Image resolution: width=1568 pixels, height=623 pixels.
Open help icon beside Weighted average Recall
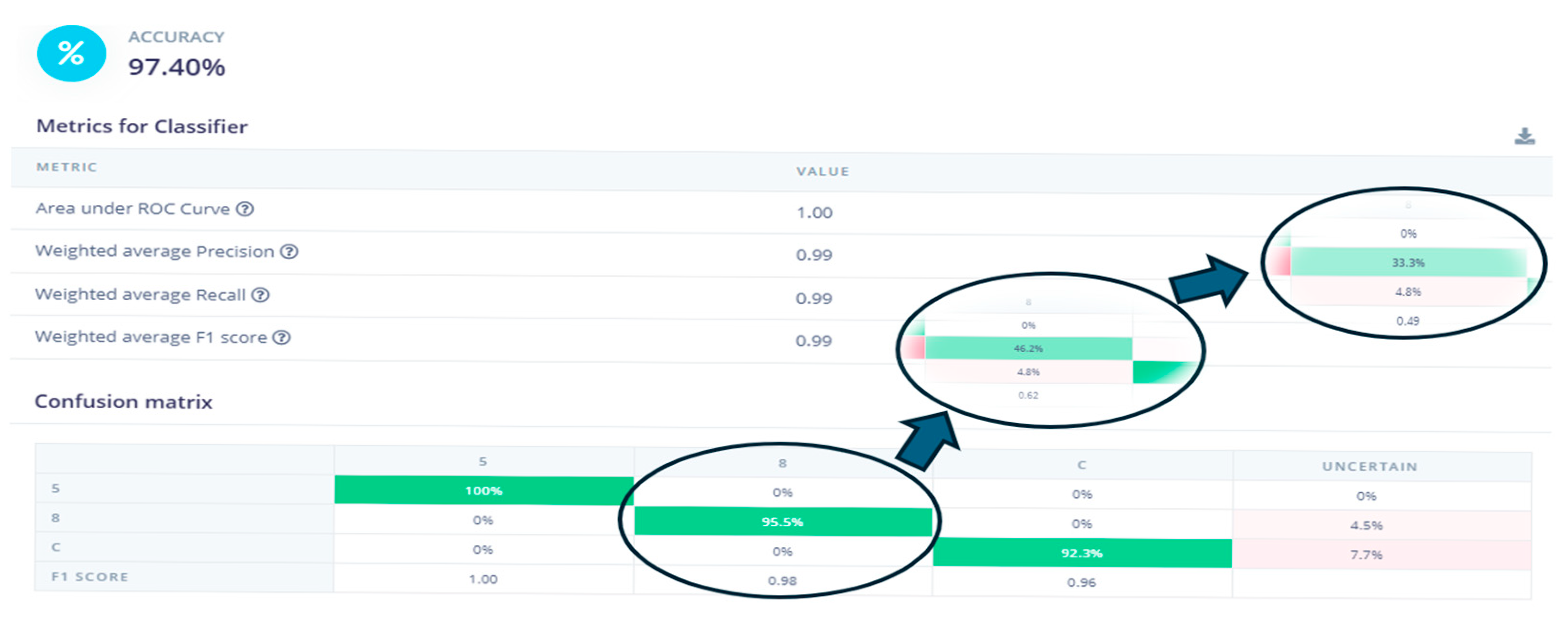260,295
